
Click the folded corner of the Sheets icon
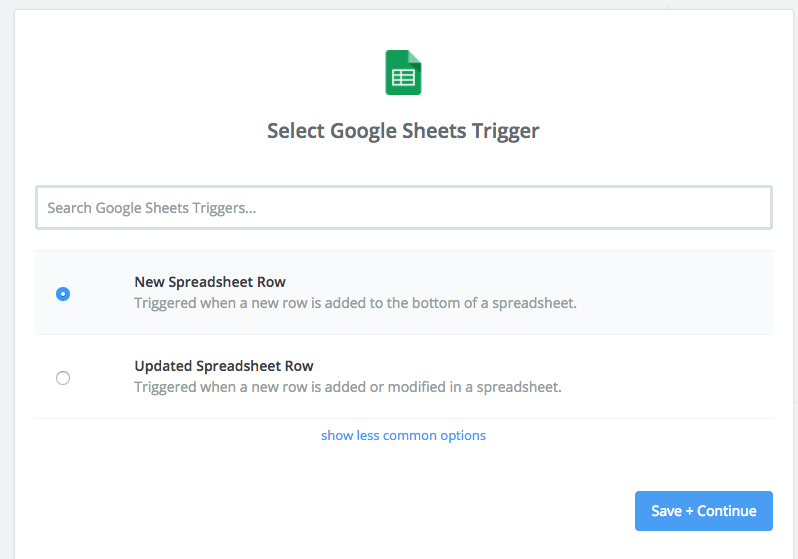[x=415, y=57]
